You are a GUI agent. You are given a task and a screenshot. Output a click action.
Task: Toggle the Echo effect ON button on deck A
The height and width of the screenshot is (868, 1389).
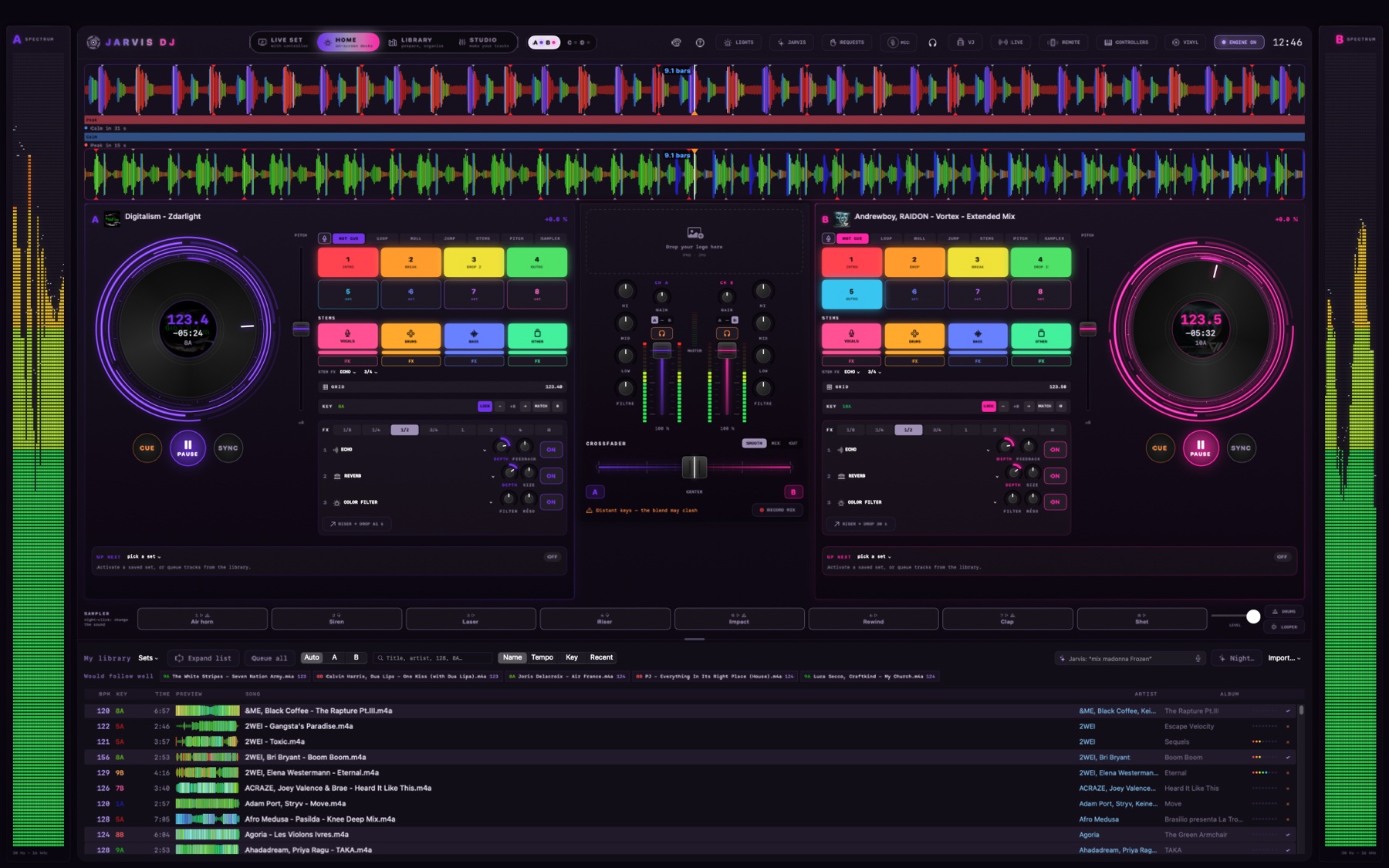pyautogui.click(x=551, y=449)
